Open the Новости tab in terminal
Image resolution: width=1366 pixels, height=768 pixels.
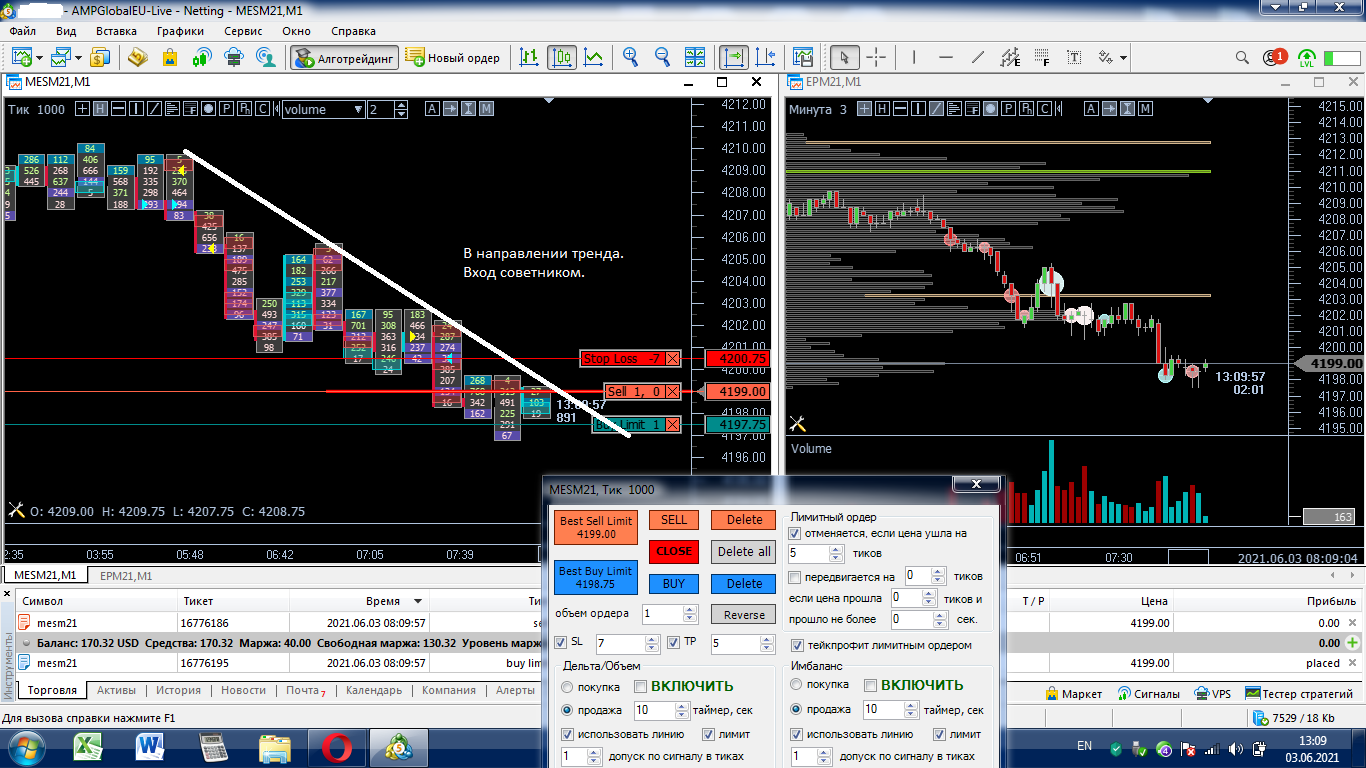pyautogui.click(x=243, y=690)
